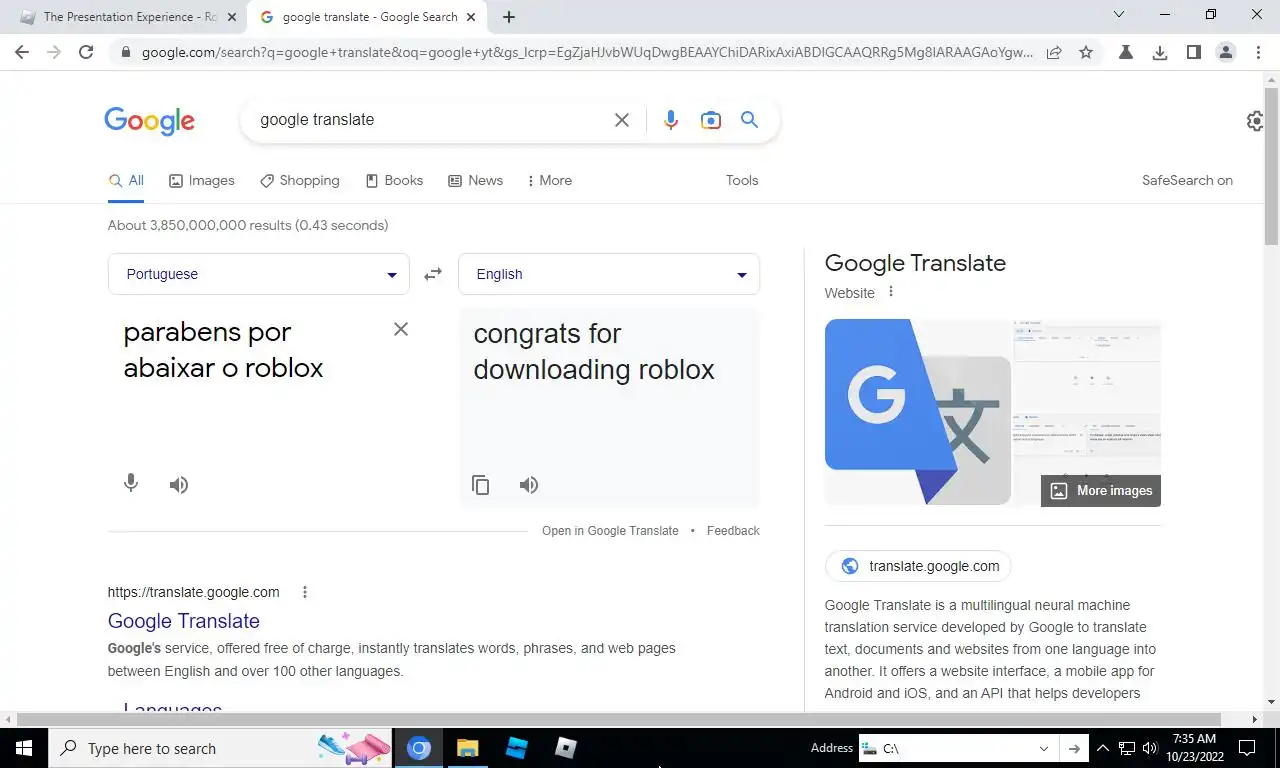Viewport: 1280px width, 768px height.
Task: Open new browser tab
Action: [509, 17]
